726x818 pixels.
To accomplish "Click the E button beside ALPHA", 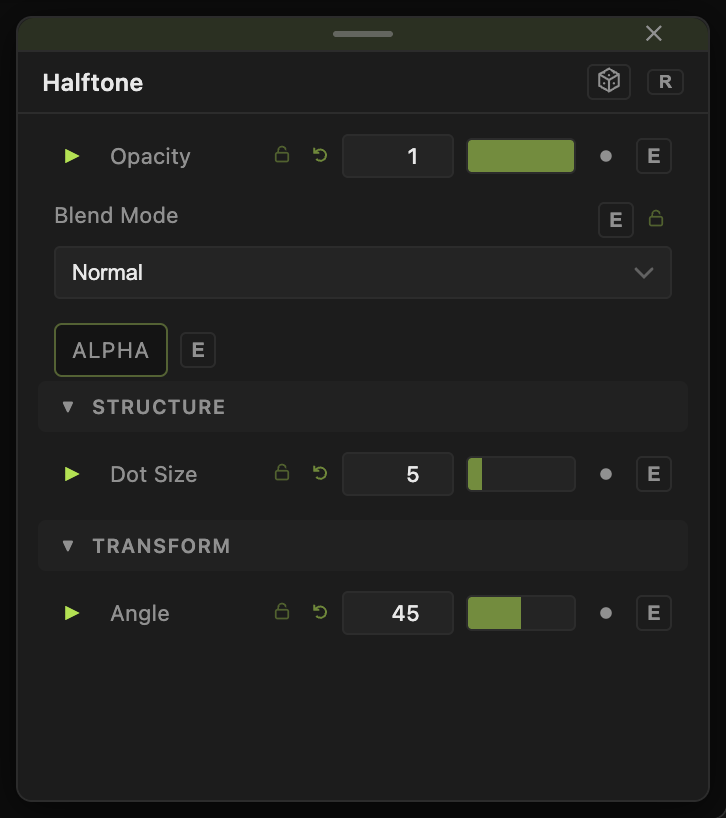I will click(198, 350).
